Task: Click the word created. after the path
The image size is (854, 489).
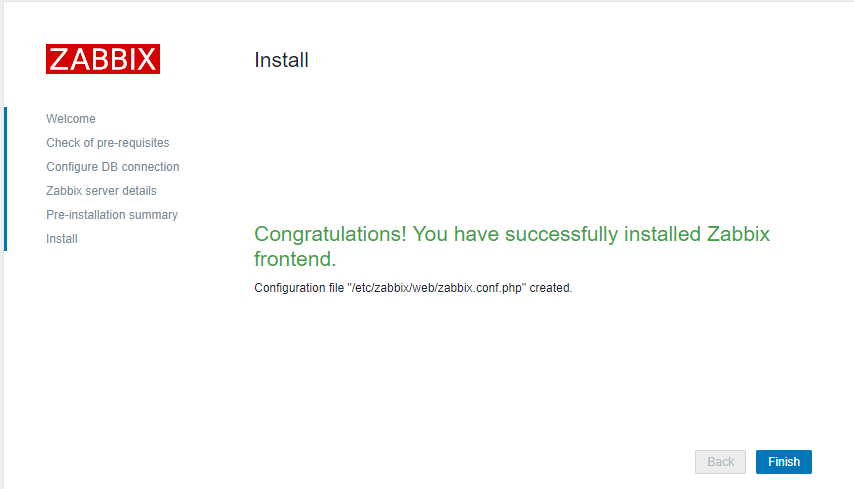Action: click(x=551, y=288)
